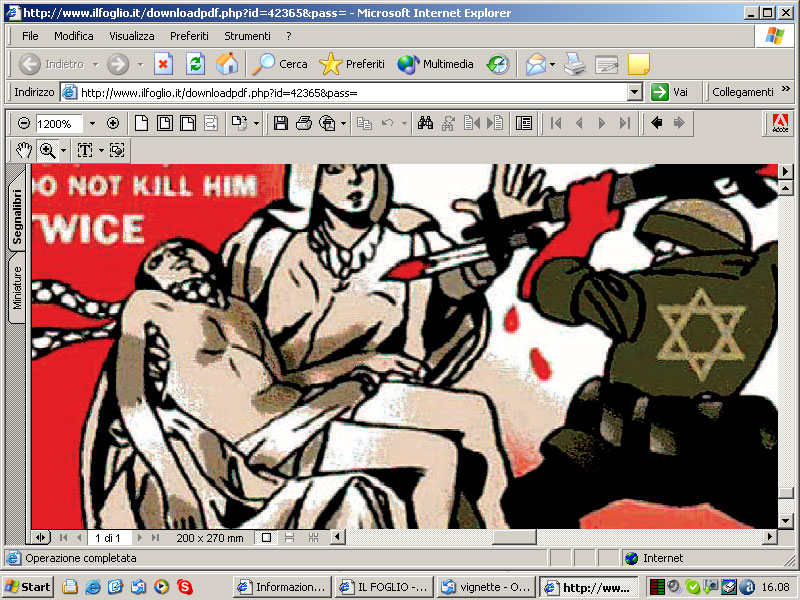
Task: Open the Preferiti menu
Action: point(189,36)
